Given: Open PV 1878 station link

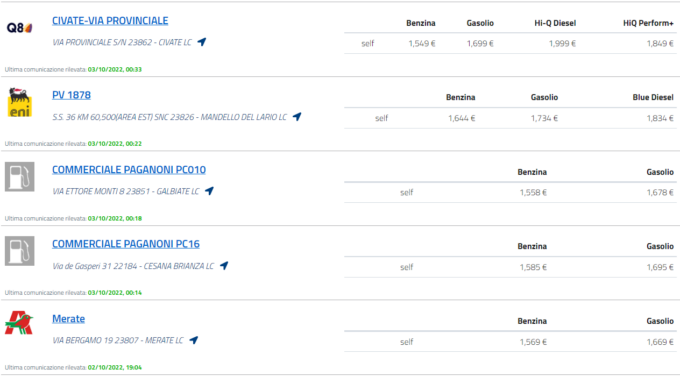Looking at the screenshot, I should coord(72,95).
